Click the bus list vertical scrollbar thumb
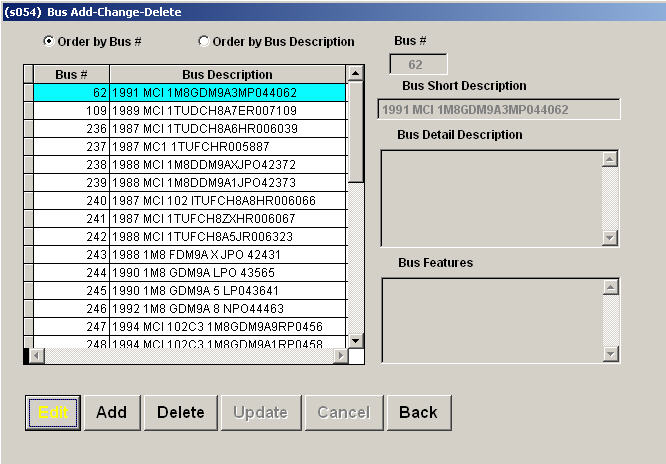The width and height of the screenshot is (666, 464). coord(356,132)
